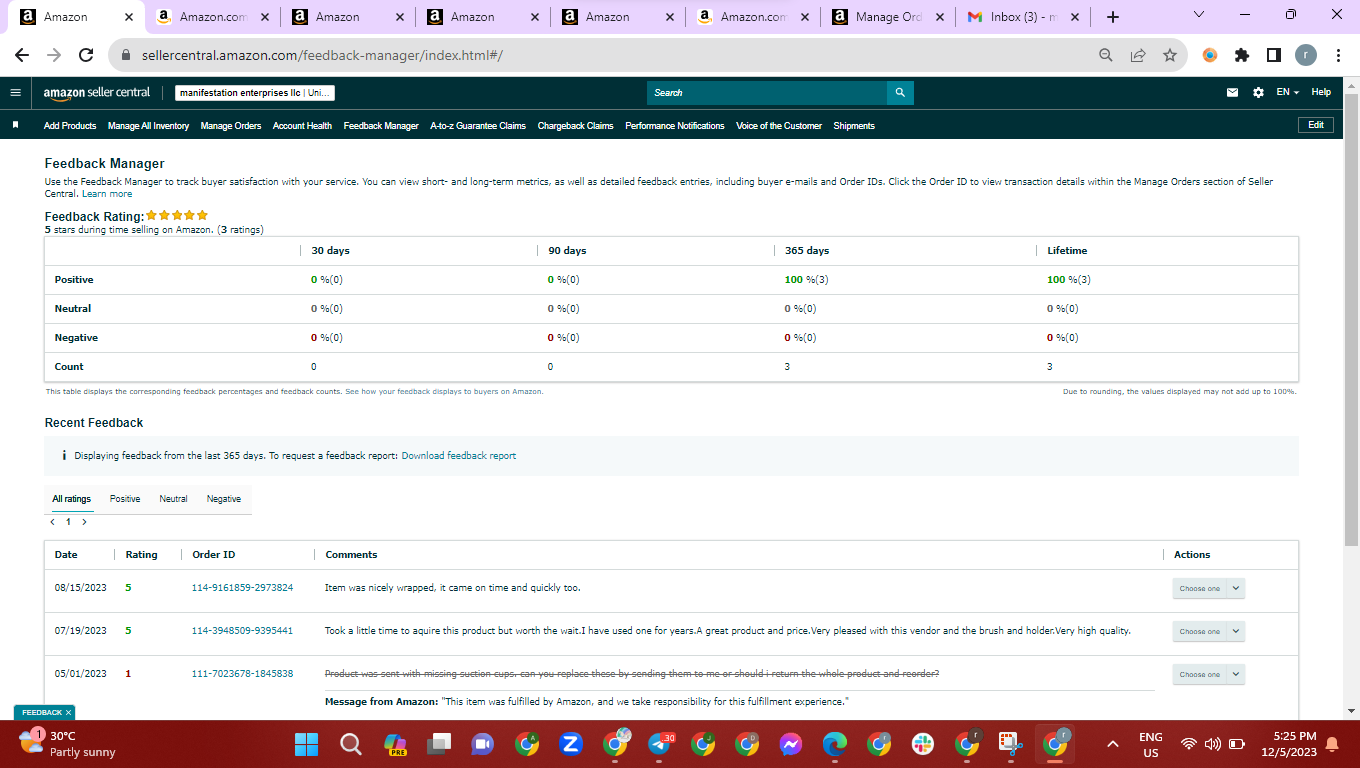1360x768 pixels.
Task: Close the FEEDBACK widget
Action: coord(68,713)
